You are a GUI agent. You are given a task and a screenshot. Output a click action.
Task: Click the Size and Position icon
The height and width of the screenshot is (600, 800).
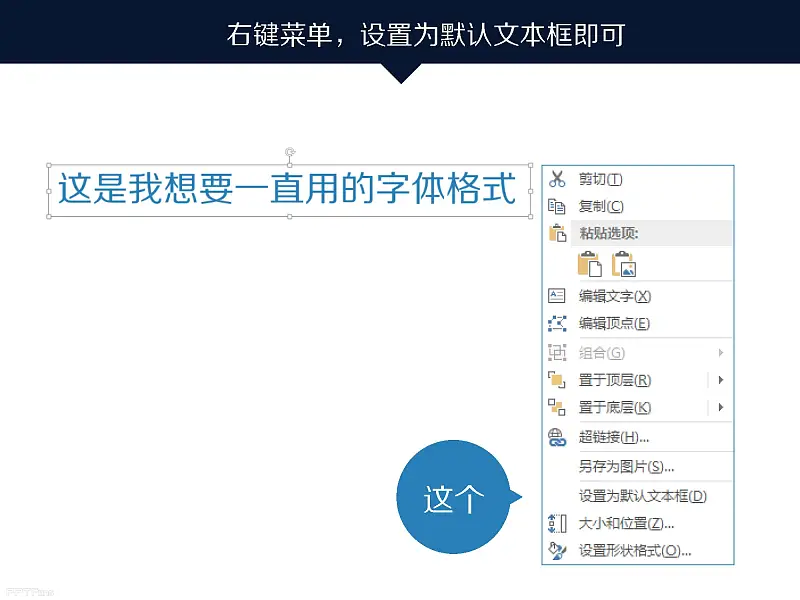(x=557, y=523)
